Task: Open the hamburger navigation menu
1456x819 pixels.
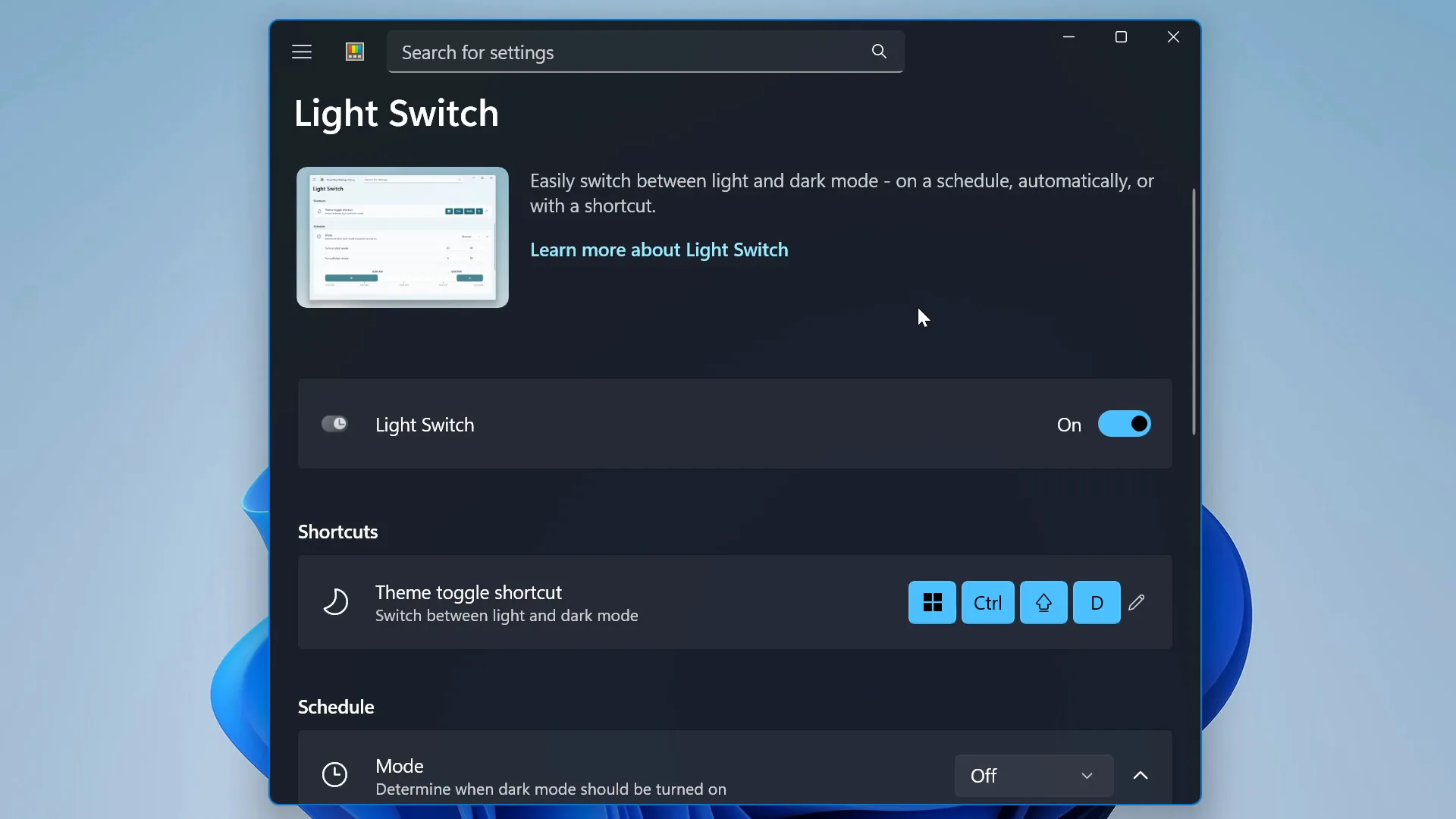Action: (x=302, y=52)
